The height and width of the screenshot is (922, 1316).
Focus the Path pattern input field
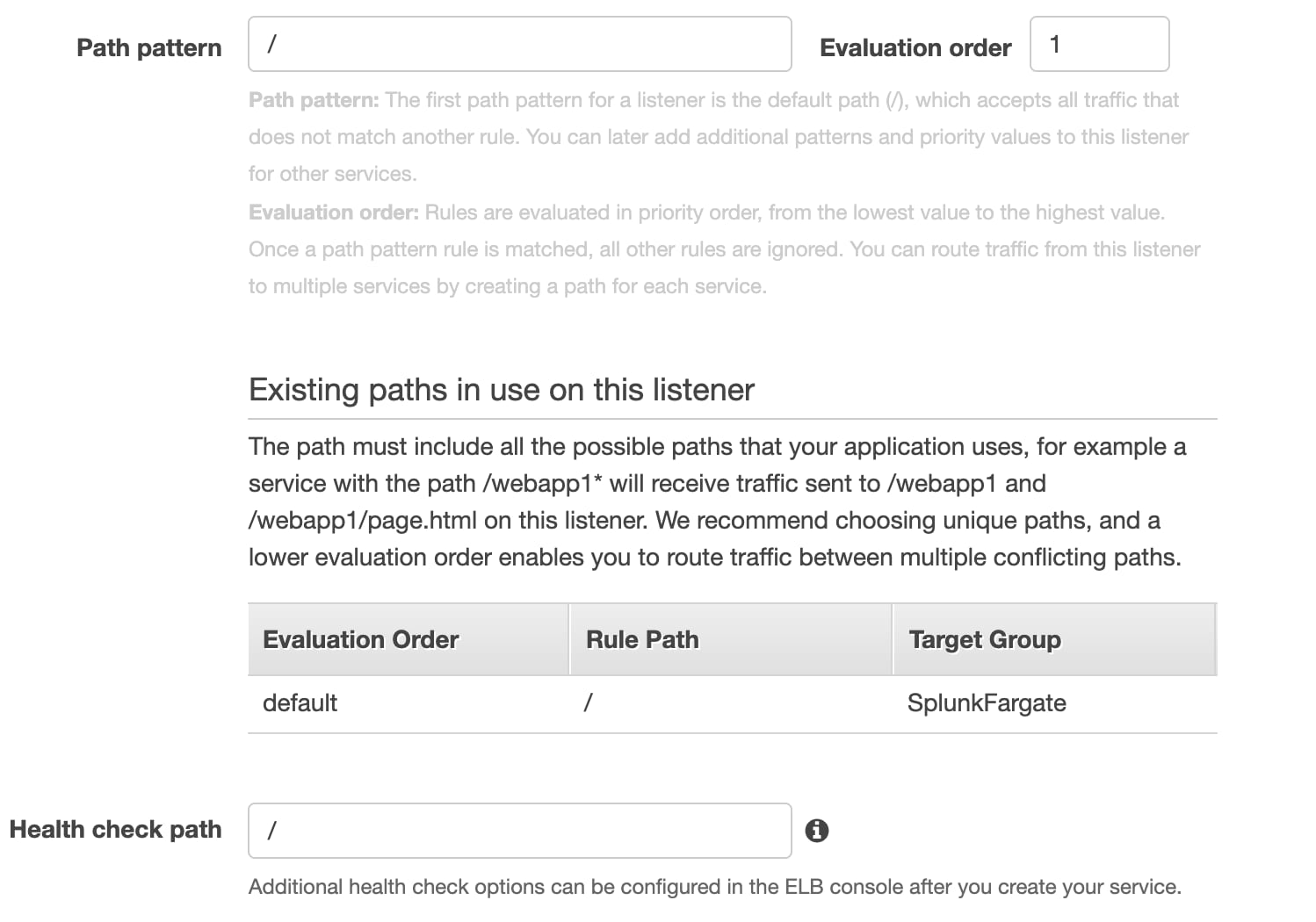pyautogui.click(x=520, y=44)
